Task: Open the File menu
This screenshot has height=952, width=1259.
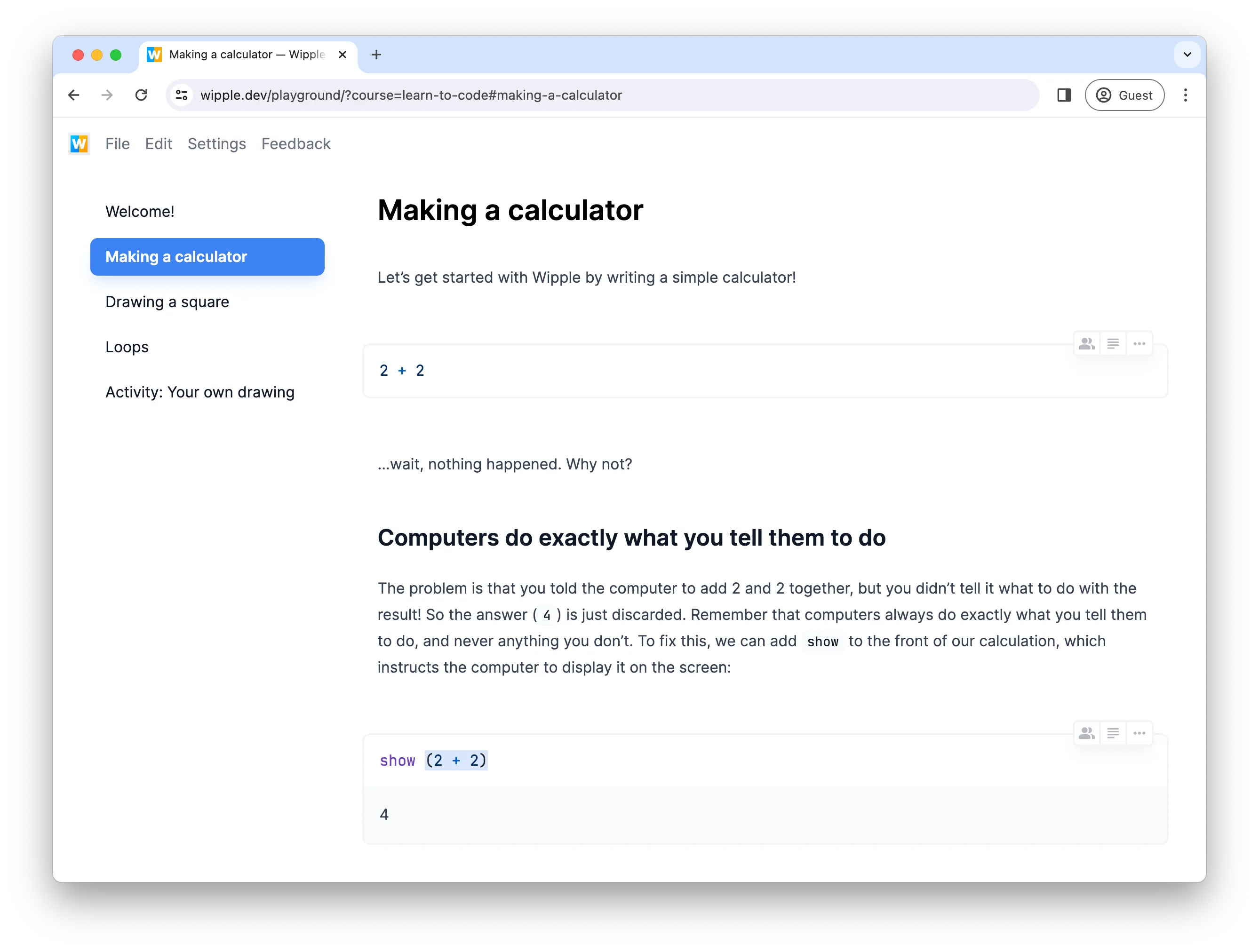Action: pyautogui.click(x=117, y=144)
